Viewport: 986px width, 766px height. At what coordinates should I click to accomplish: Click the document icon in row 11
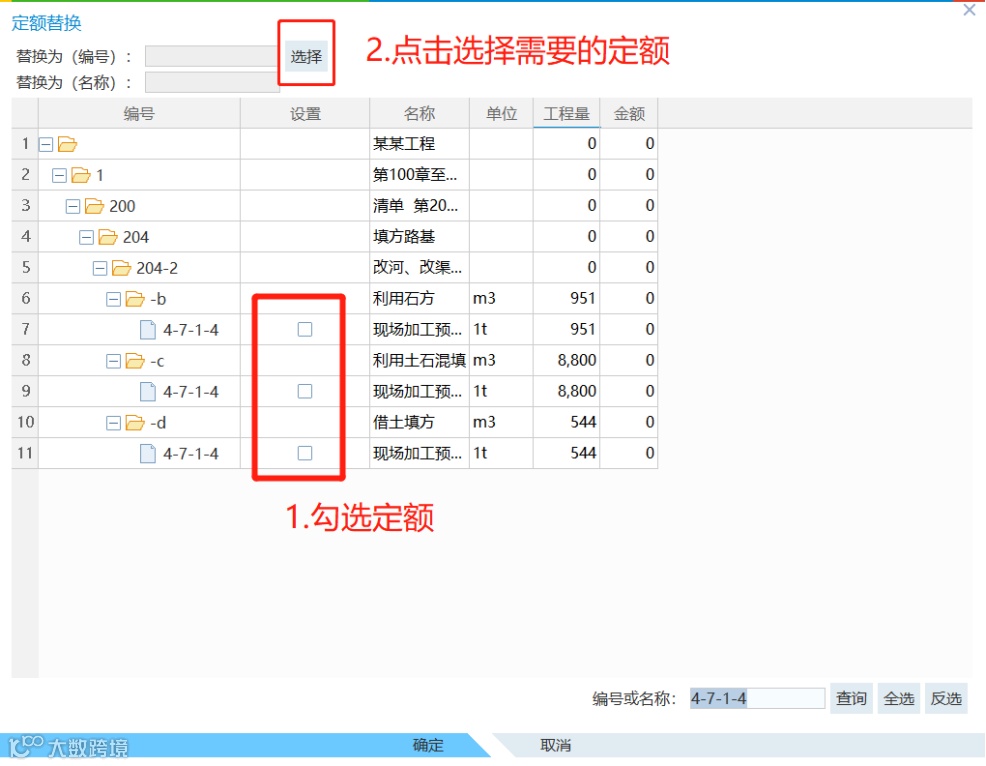coord(148,453)
